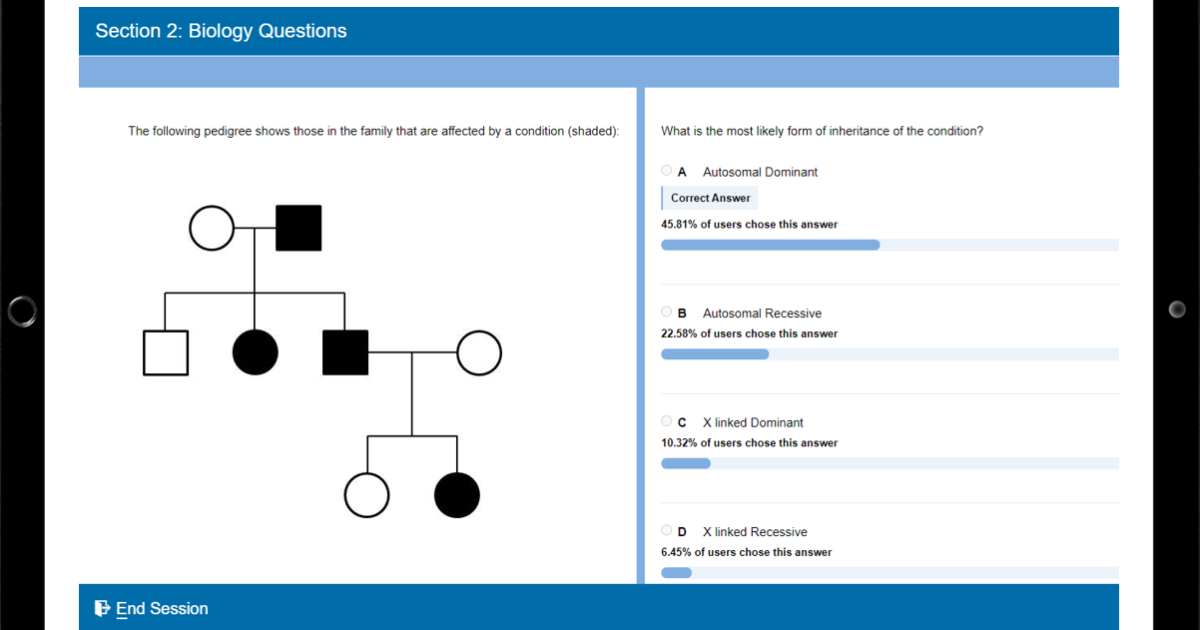The height and width of the screenshot is (630, 1200).
Task: Click the shaded circle in second generation
Action: tap(255, 353)
